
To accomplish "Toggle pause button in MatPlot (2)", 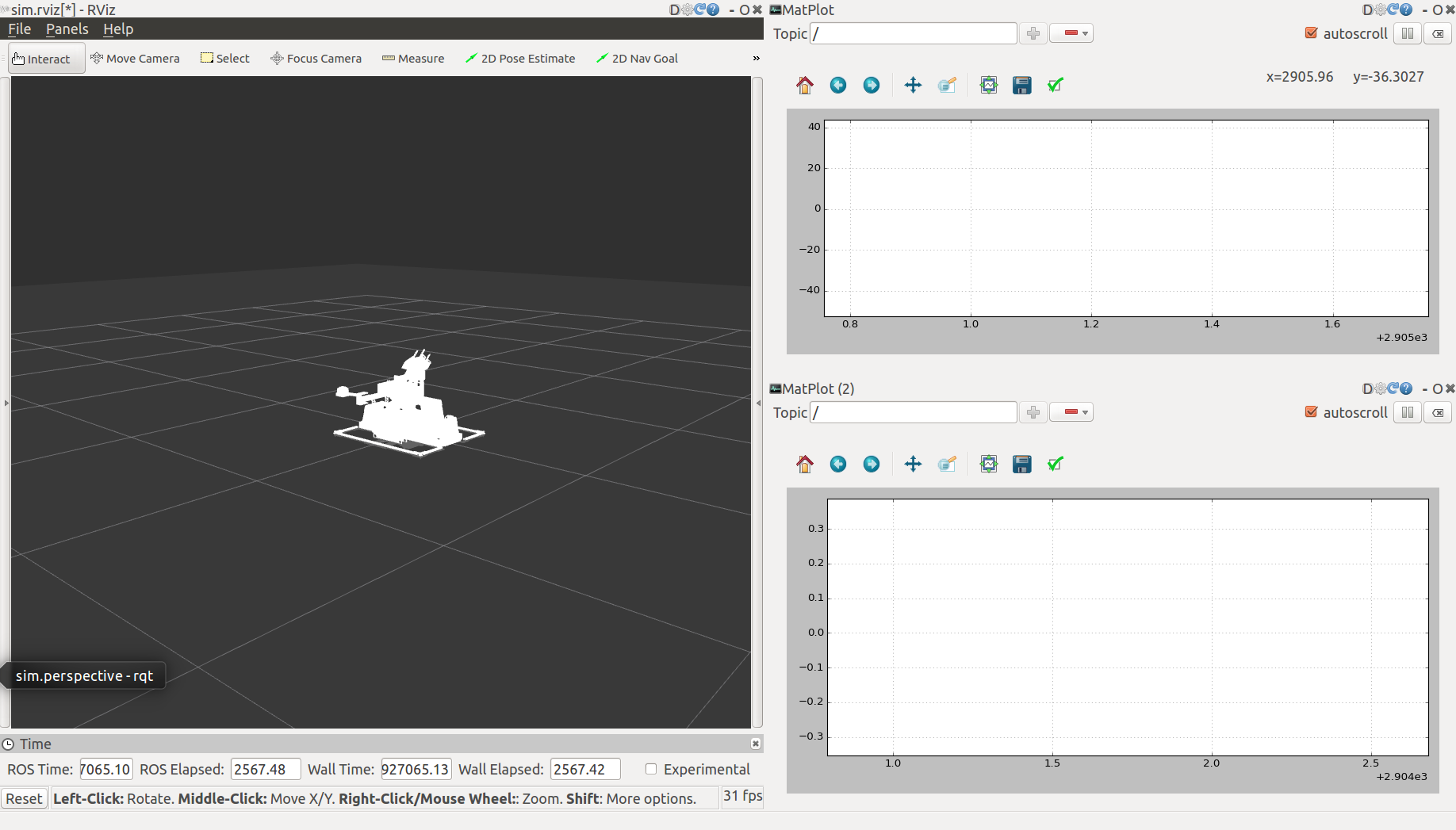I will [x=1407, y=412].
